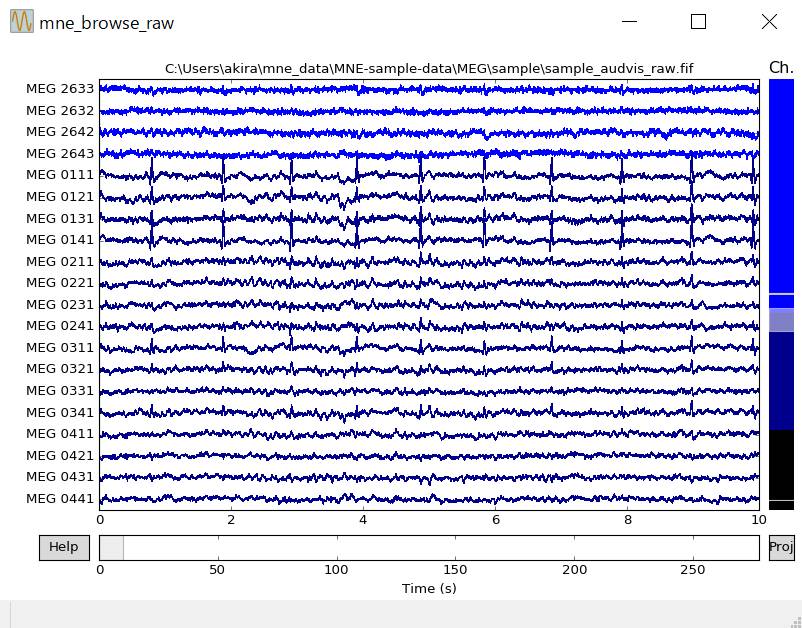Open the Proj projectors dialog
This screenshot has width=802, height=628.
click(x=781, y=547)
